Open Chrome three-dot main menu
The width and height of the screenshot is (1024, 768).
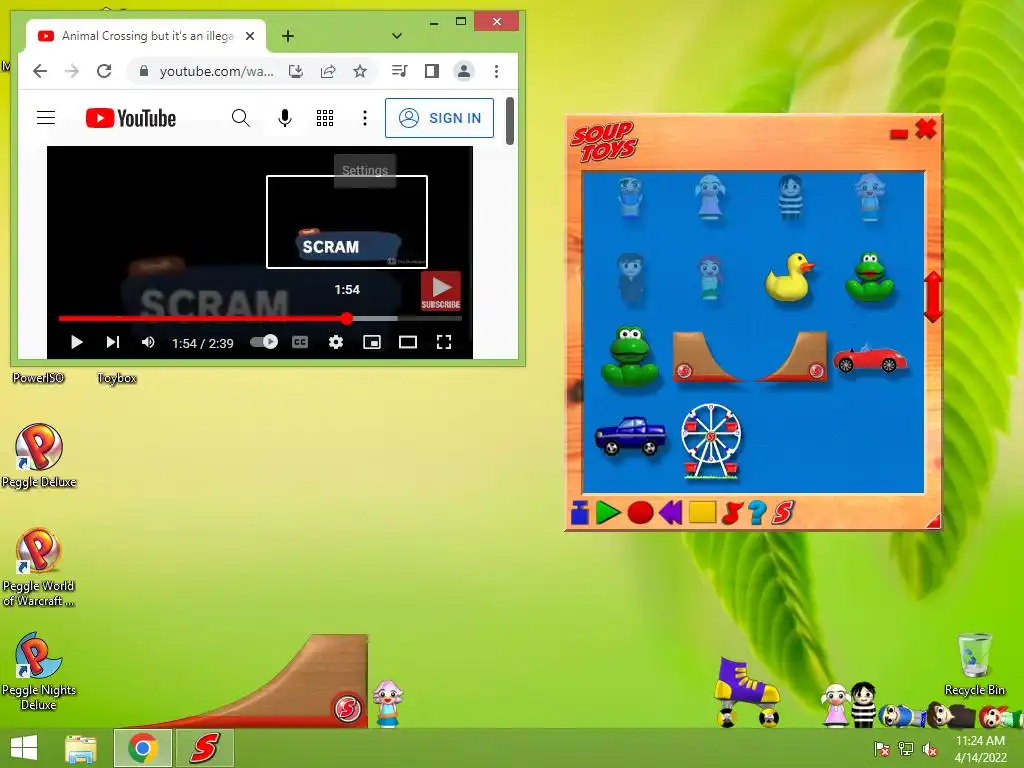496,71
